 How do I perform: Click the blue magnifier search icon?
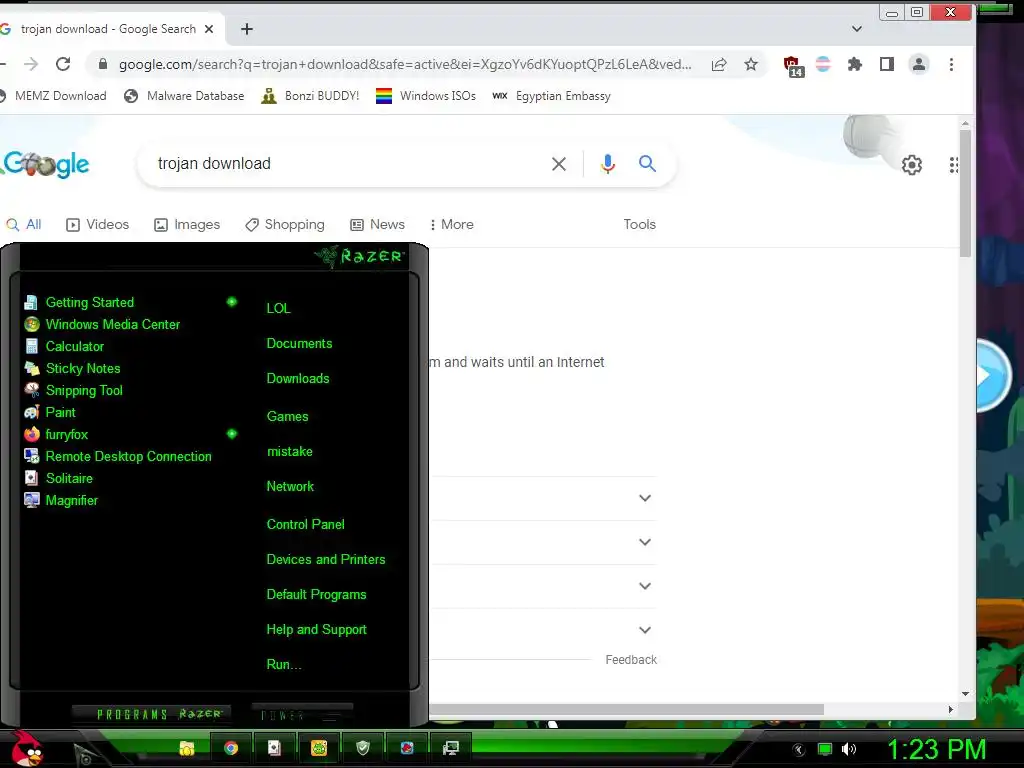coord(647,163)
